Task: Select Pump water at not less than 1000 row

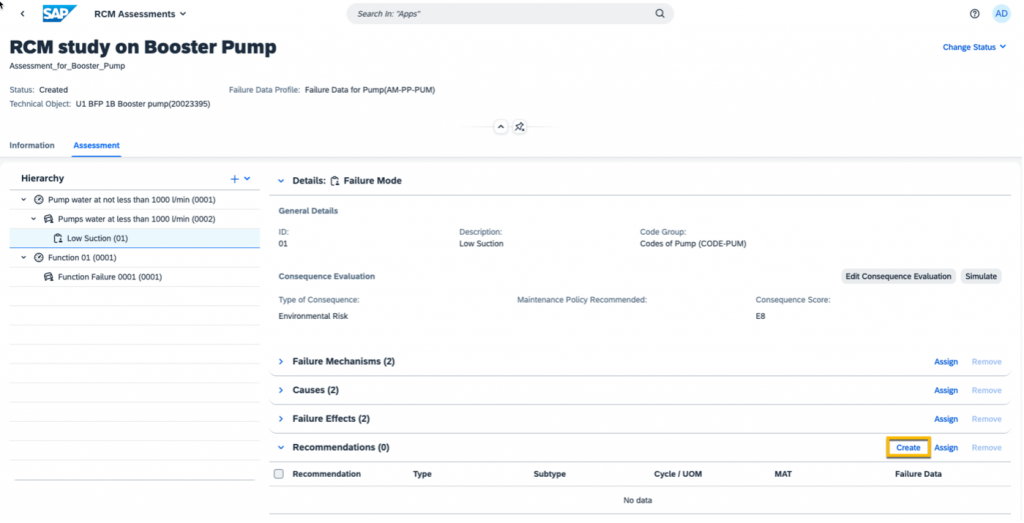Action: click(135, 200)
